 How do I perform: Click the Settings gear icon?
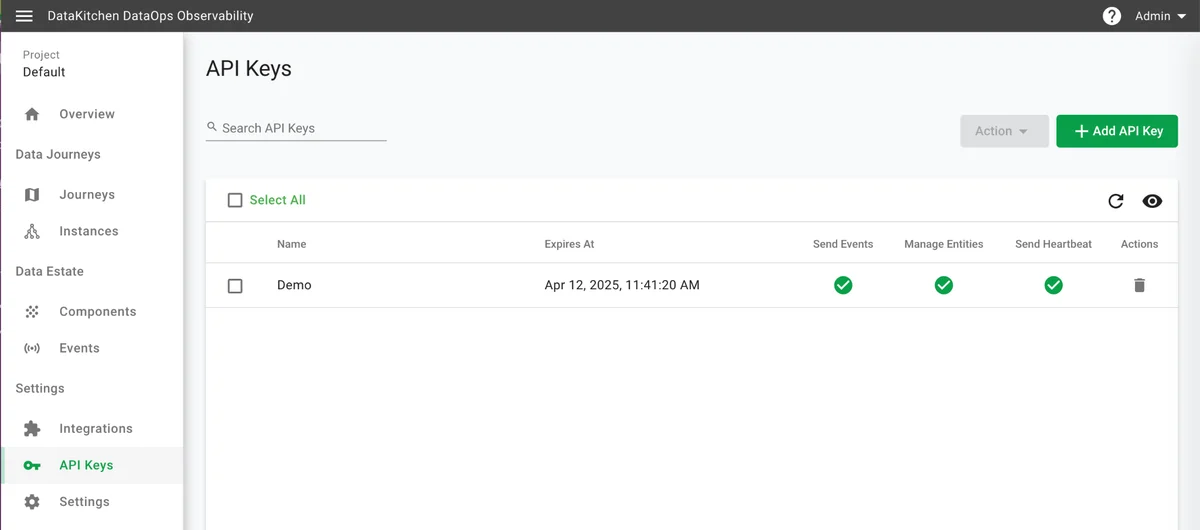[32, 502]
